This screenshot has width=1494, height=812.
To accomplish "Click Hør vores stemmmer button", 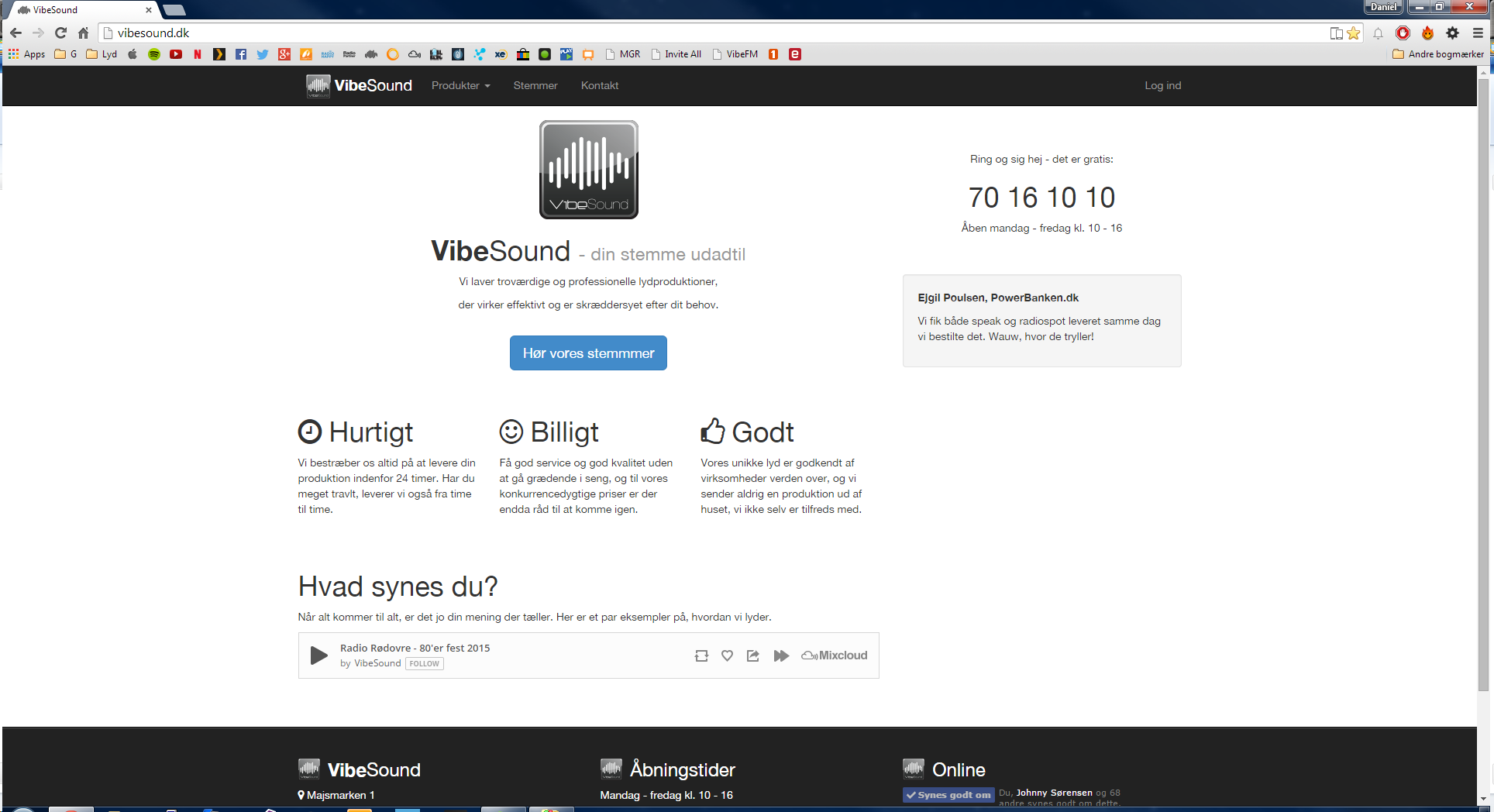I will 588,353.
